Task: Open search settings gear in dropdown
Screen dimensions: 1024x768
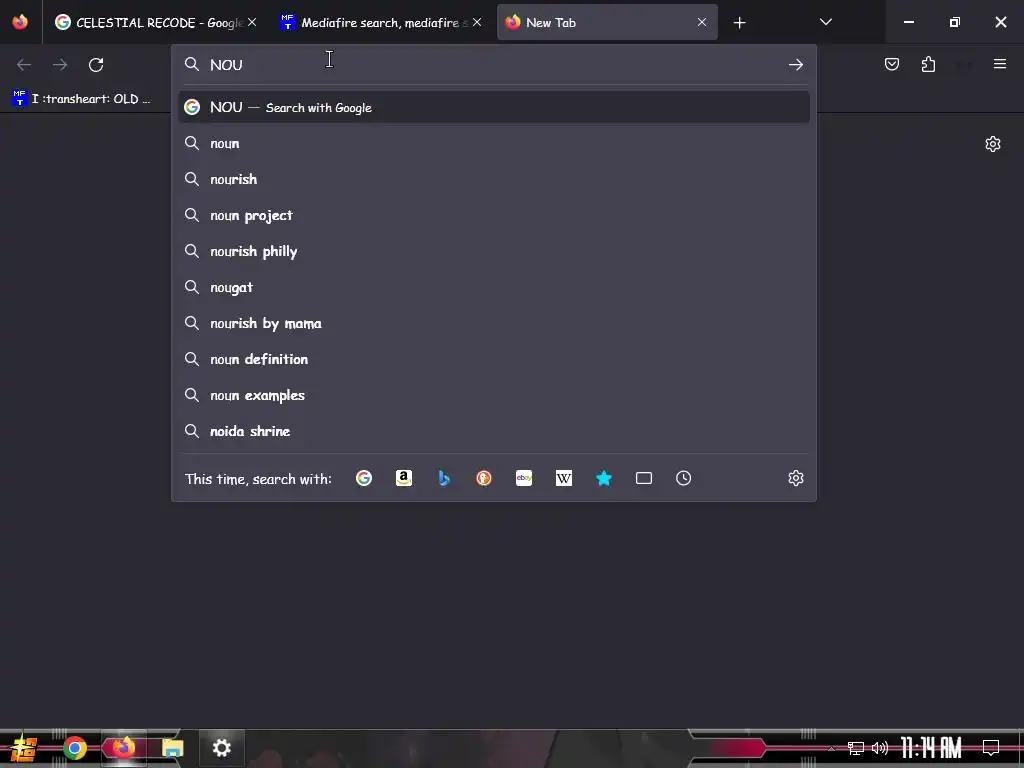Action: click(x=795, y=478)
